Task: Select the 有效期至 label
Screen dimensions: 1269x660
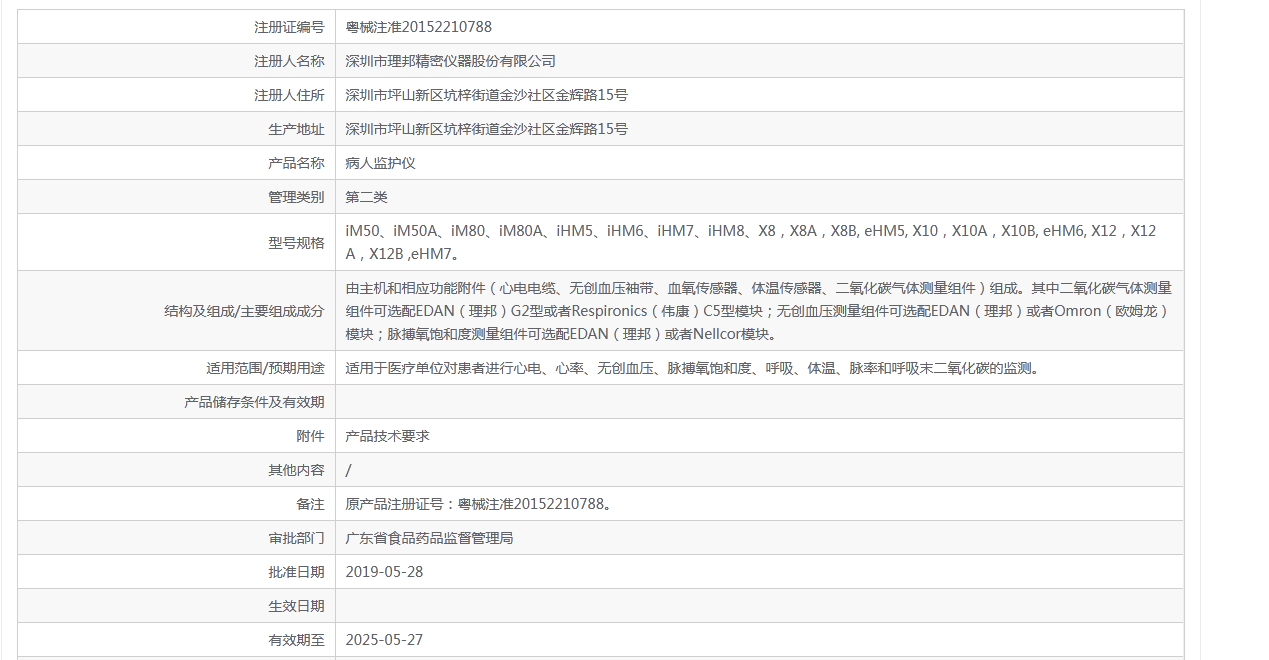Action: 296,640
